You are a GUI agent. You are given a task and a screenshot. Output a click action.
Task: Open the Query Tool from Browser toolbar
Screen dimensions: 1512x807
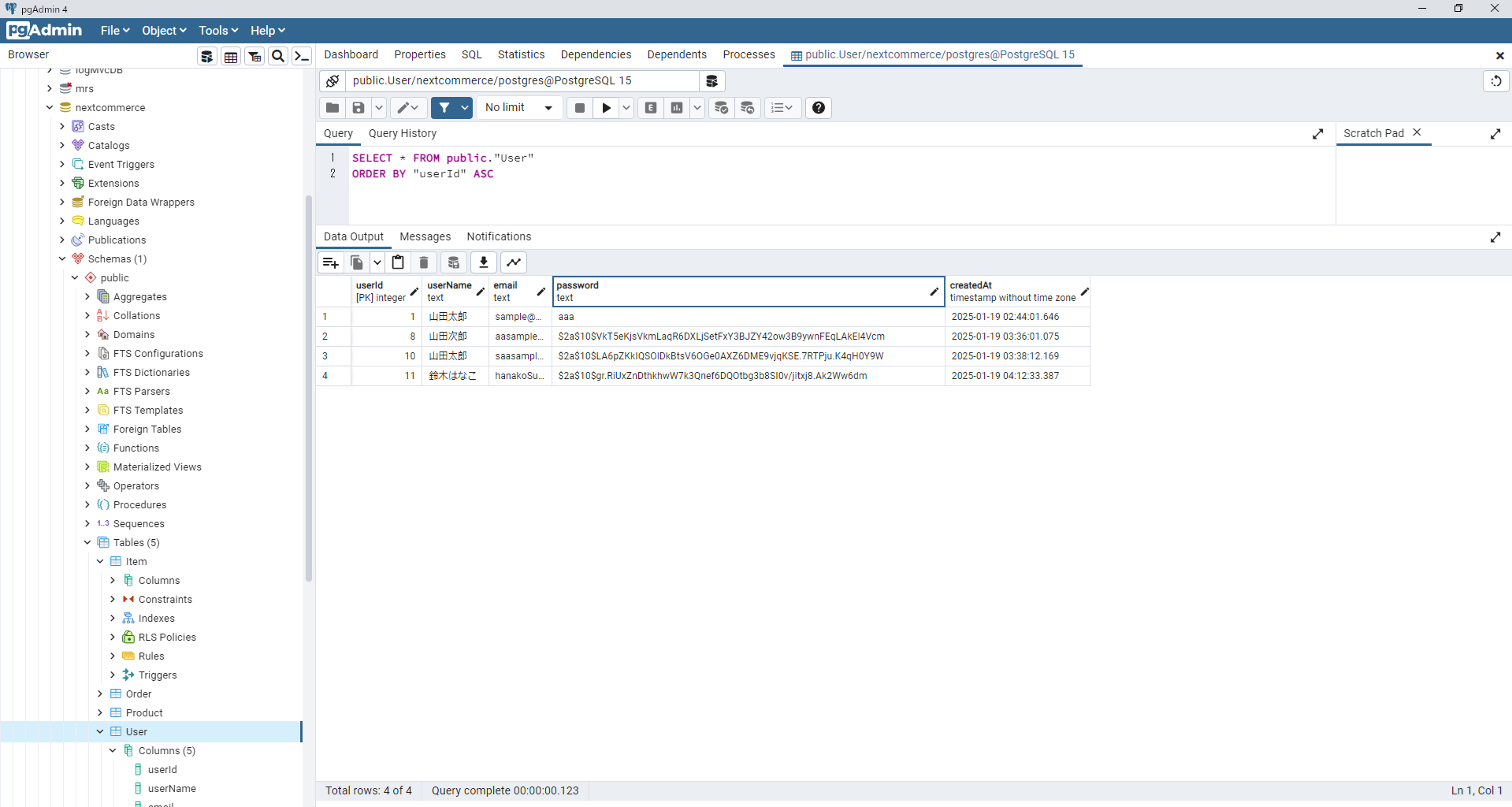(207, 56)
